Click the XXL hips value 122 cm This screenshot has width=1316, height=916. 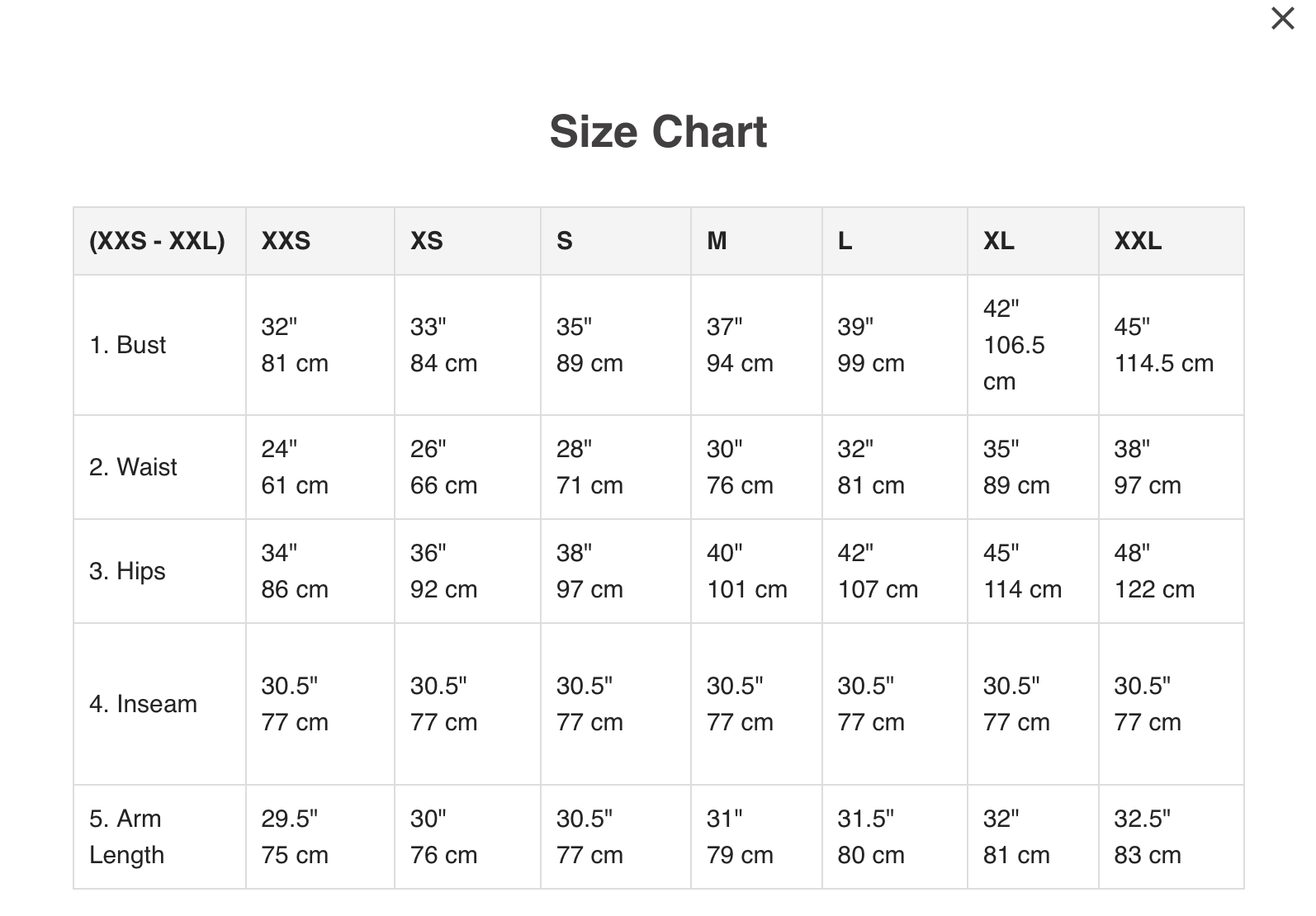click(1154, 589)
